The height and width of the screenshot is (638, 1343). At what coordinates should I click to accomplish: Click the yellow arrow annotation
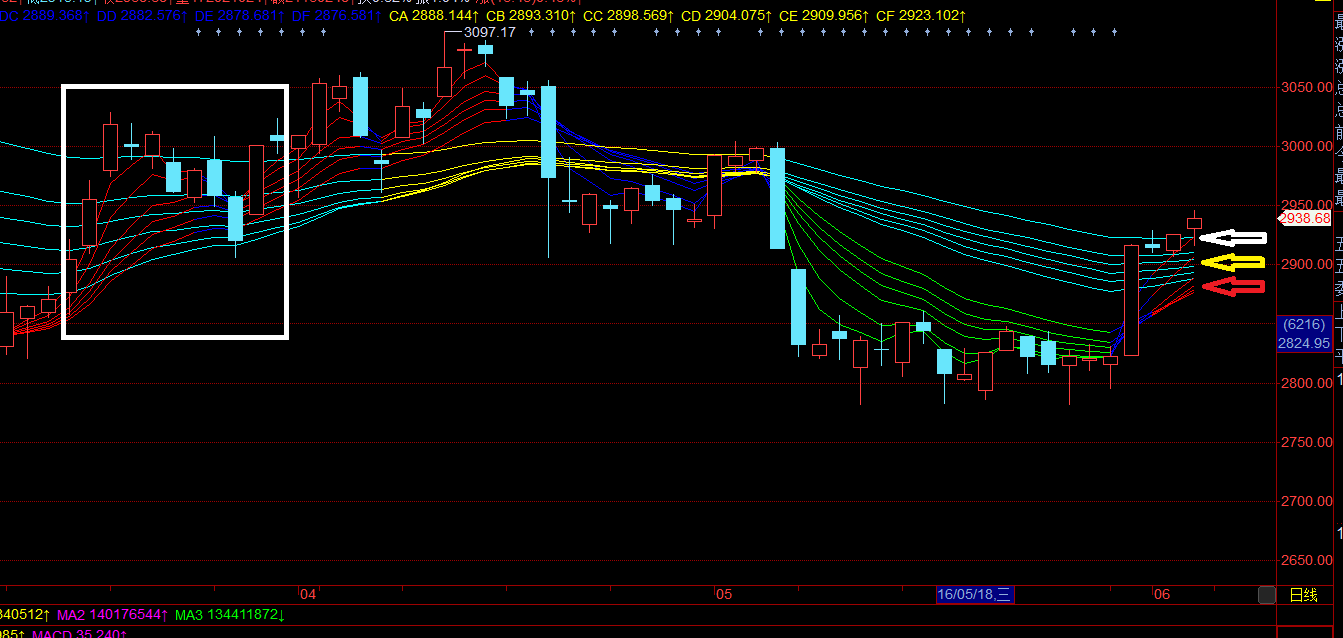(1233, 263)
